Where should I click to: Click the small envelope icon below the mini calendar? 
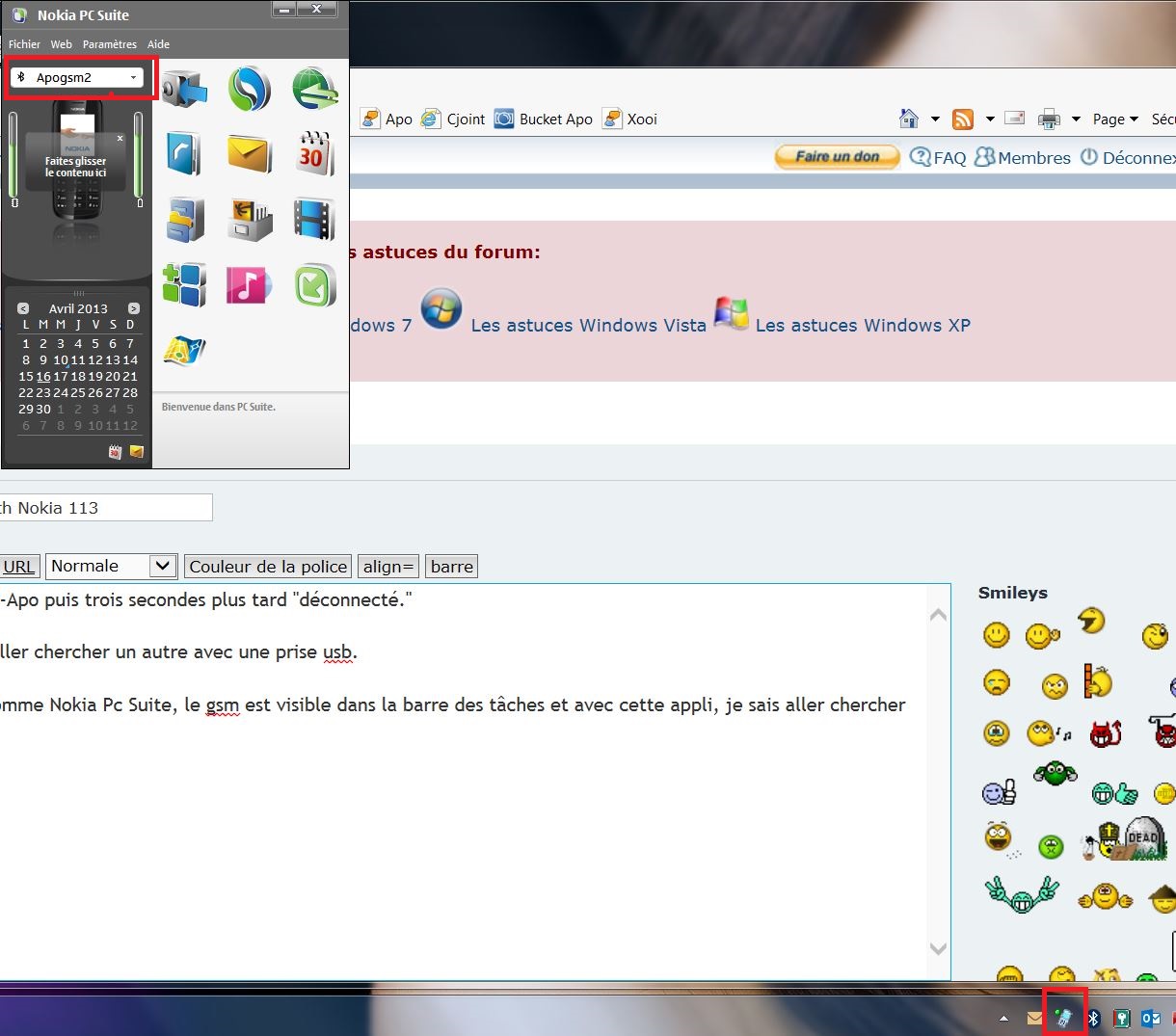tap(137, 451)
